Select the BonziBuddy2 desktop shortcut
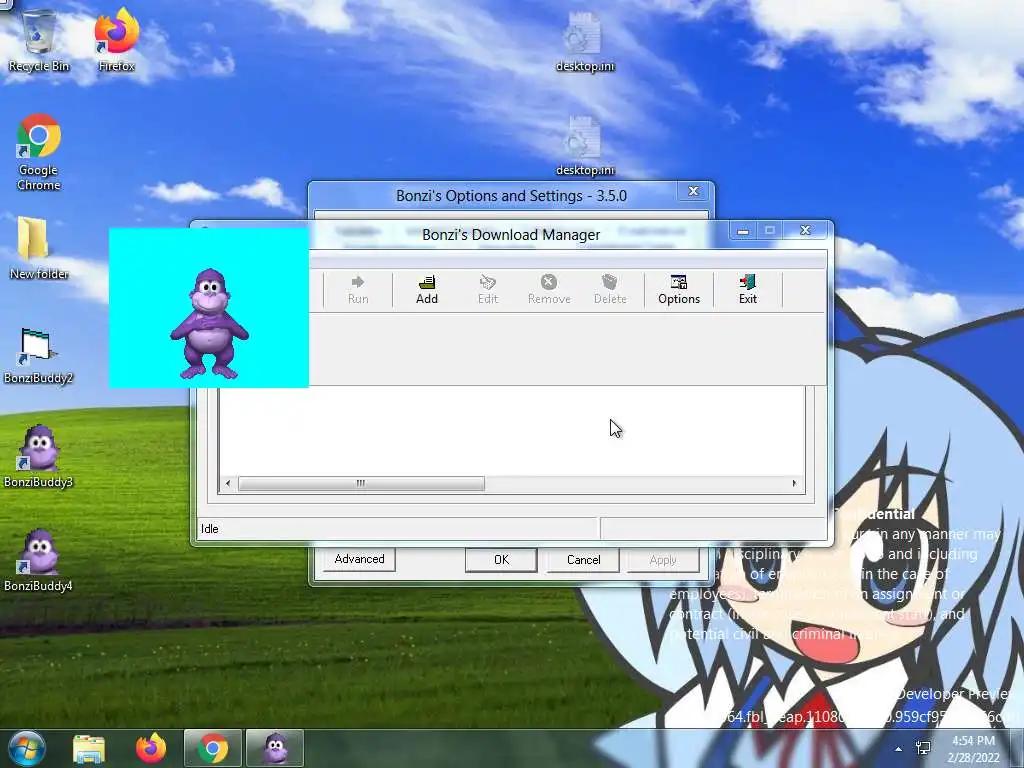 pos(39,355)
